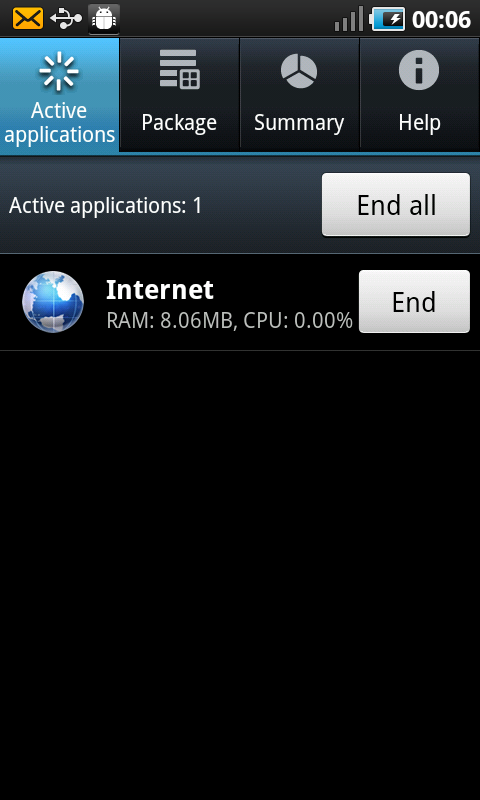The width and height of the screenshot is (480, 800).
Task: Tap the Android debugging bug icon
Action: [104, 19]
